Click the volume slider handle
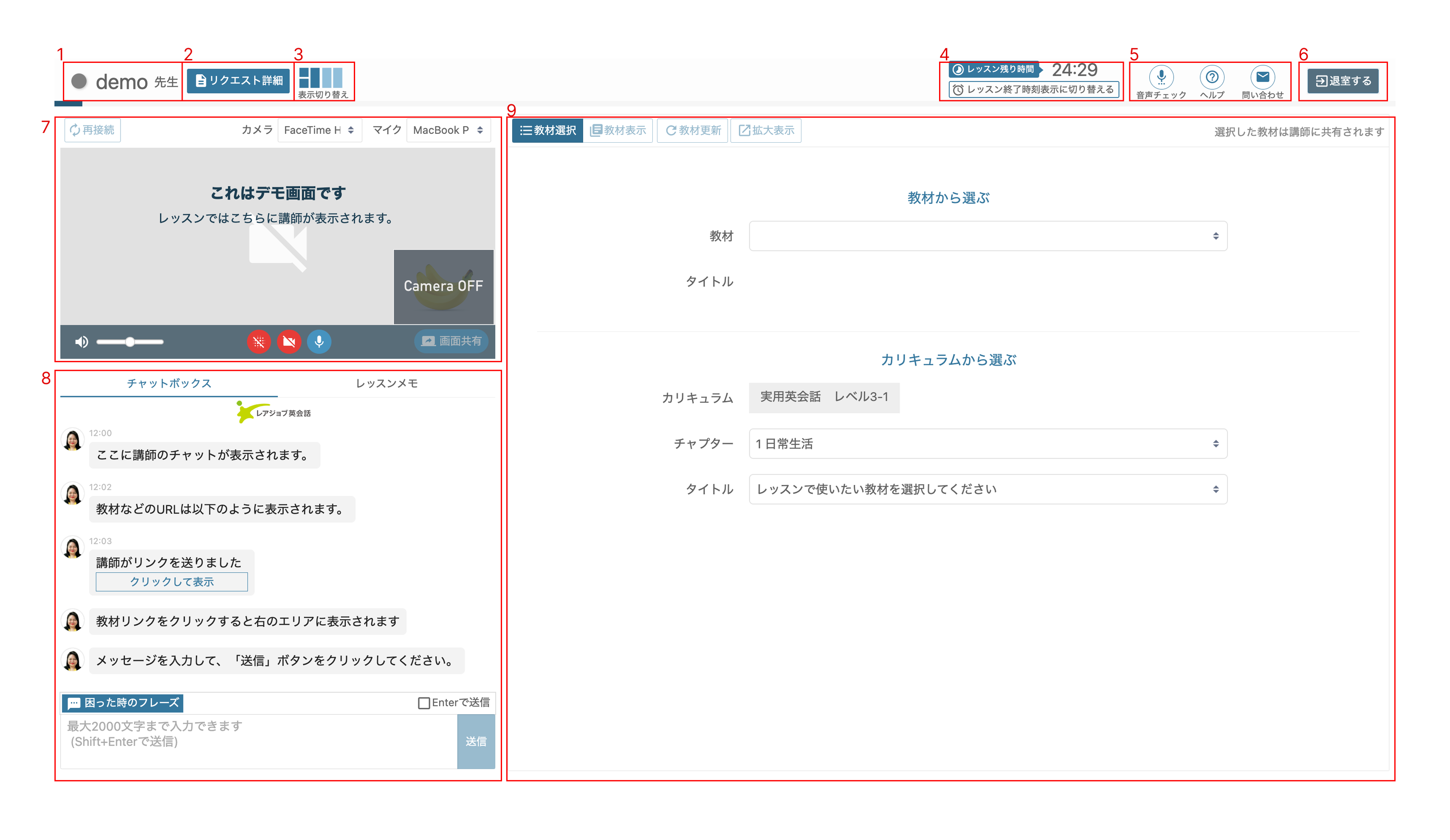 (130, 342)
